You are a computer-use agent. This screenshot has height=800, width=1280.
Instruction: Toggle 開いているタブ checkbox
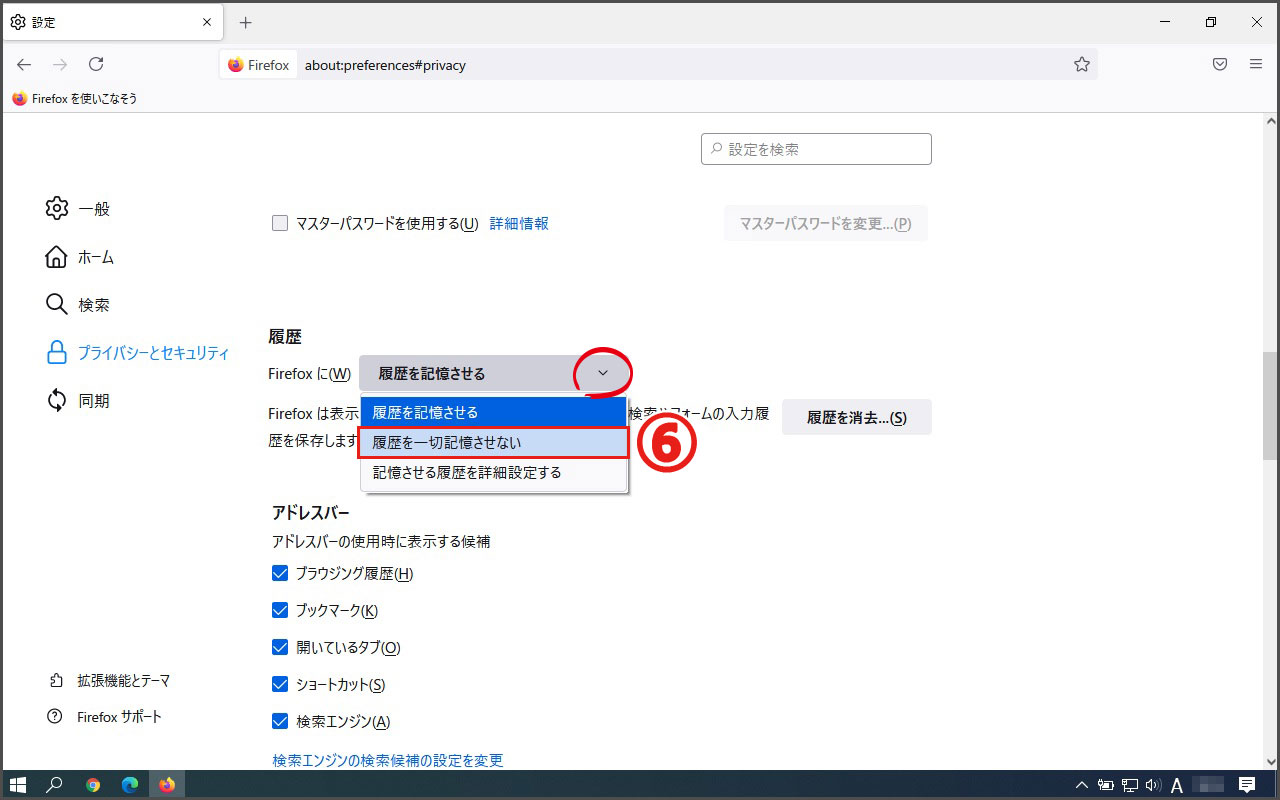point(280,647)
